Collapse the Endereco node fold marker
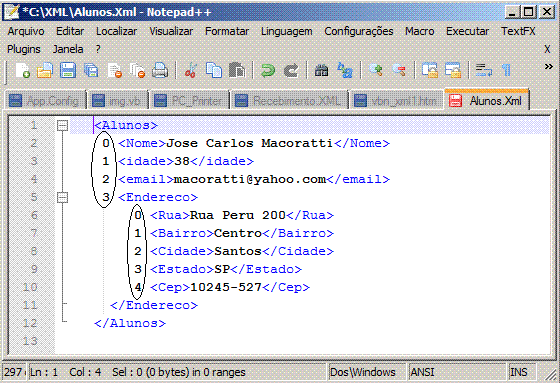This screenshot has width=560, height=383. (62, 197)
